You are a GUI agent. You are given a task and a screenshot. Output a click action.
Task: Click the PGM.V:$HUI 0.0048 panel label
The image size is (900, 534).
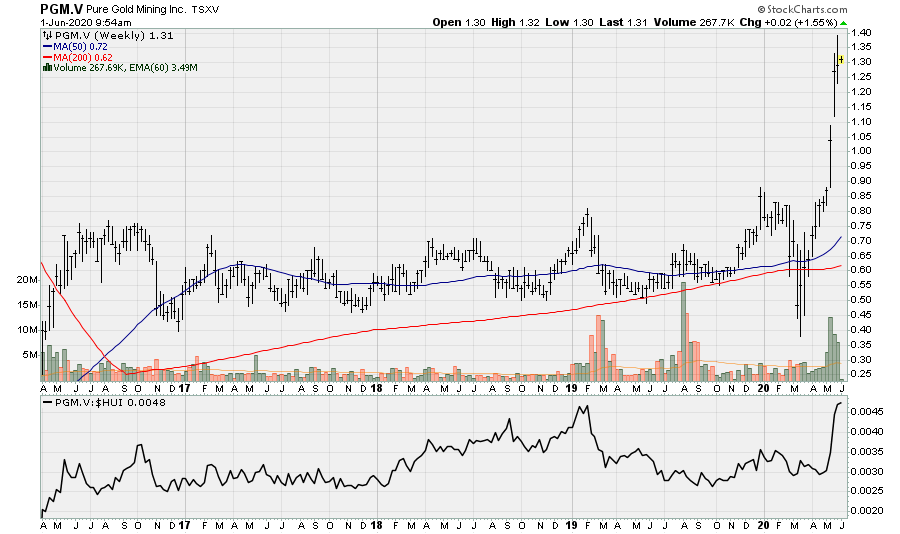(110, 403)
